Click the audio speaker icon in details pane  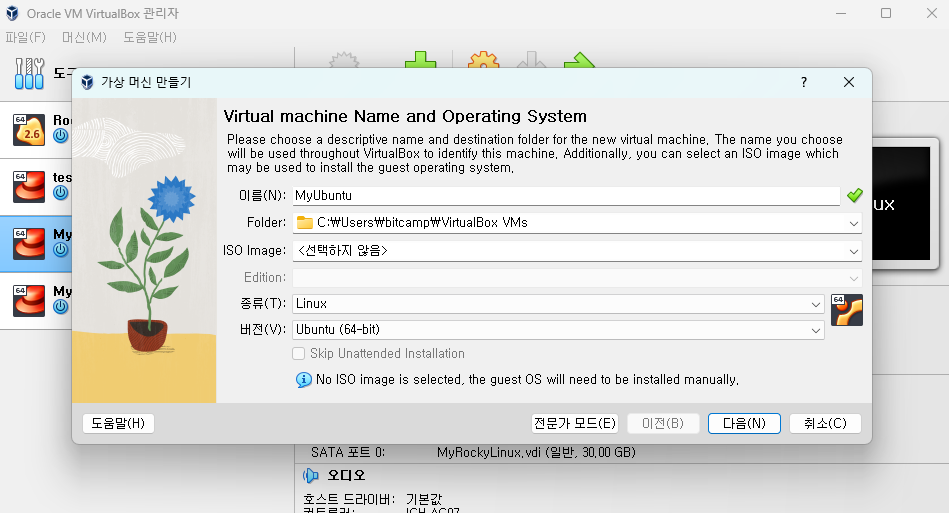(x=310, y=475)
